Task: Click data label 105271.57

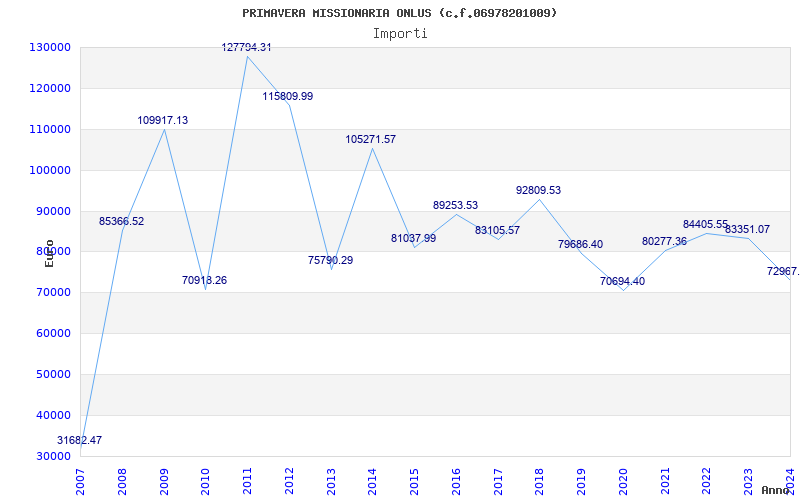Action: (x=371, y=139)
